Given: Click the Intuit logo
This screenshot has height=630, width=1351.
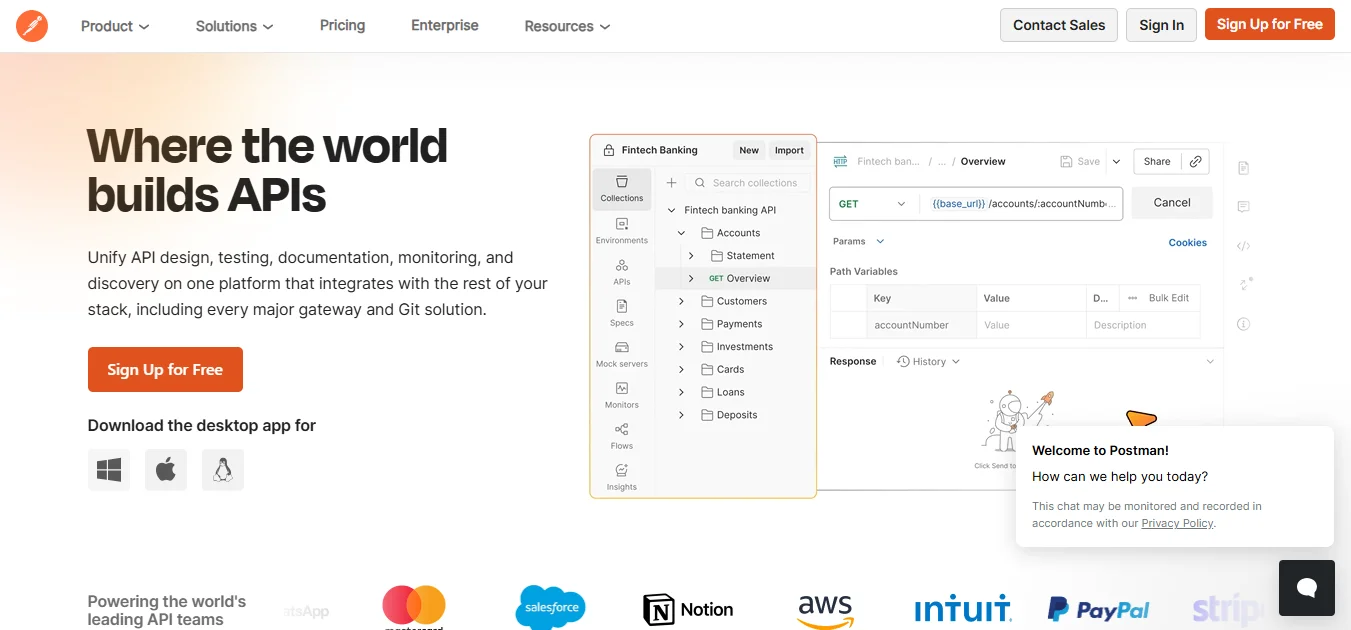Looking at the screenshot, I should (x=963, y=609).
